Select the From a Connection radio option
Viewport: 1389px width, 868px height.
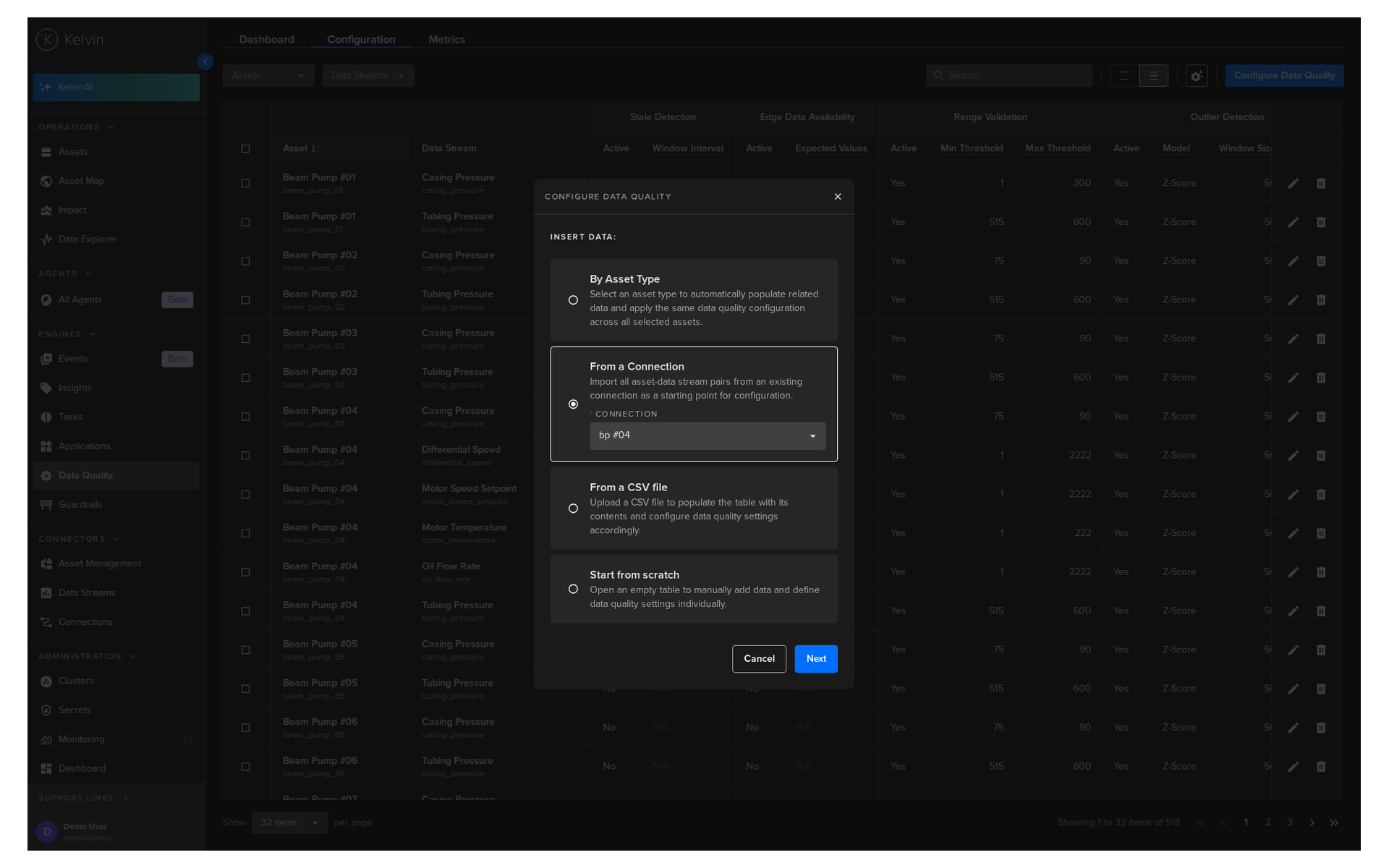pos(573,404)
